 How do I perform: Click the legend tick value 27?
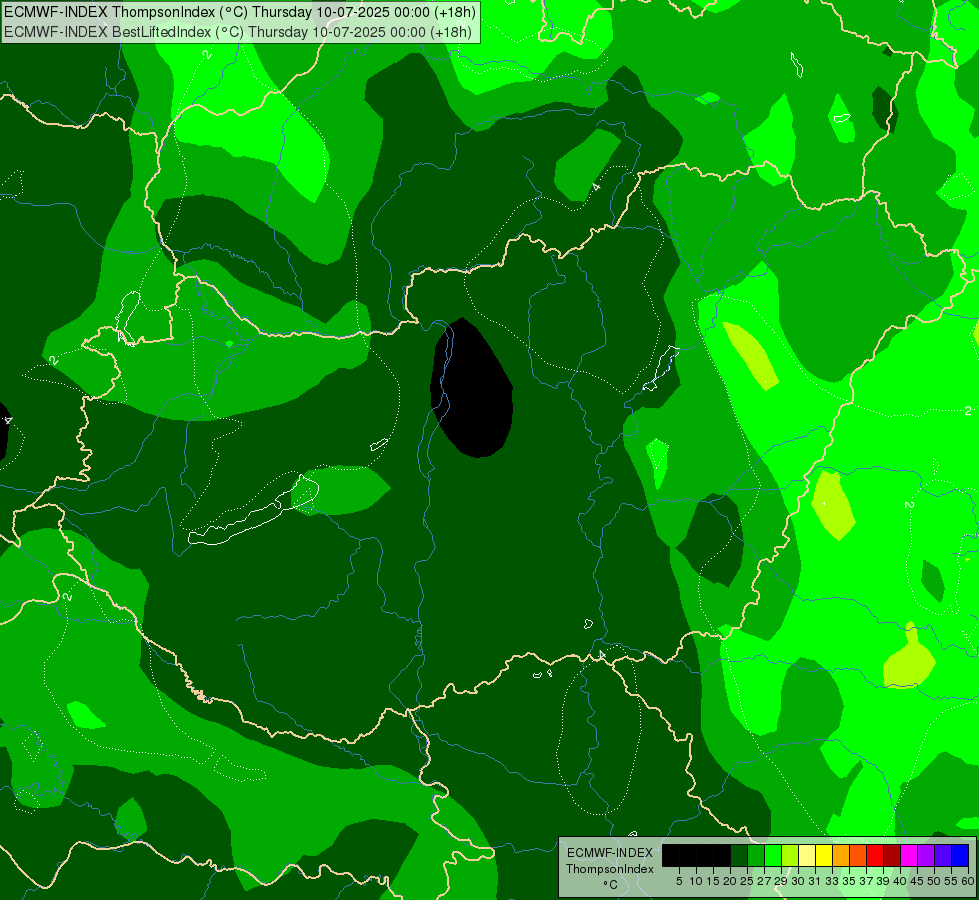pyautogui.click(x=764, y=881)
